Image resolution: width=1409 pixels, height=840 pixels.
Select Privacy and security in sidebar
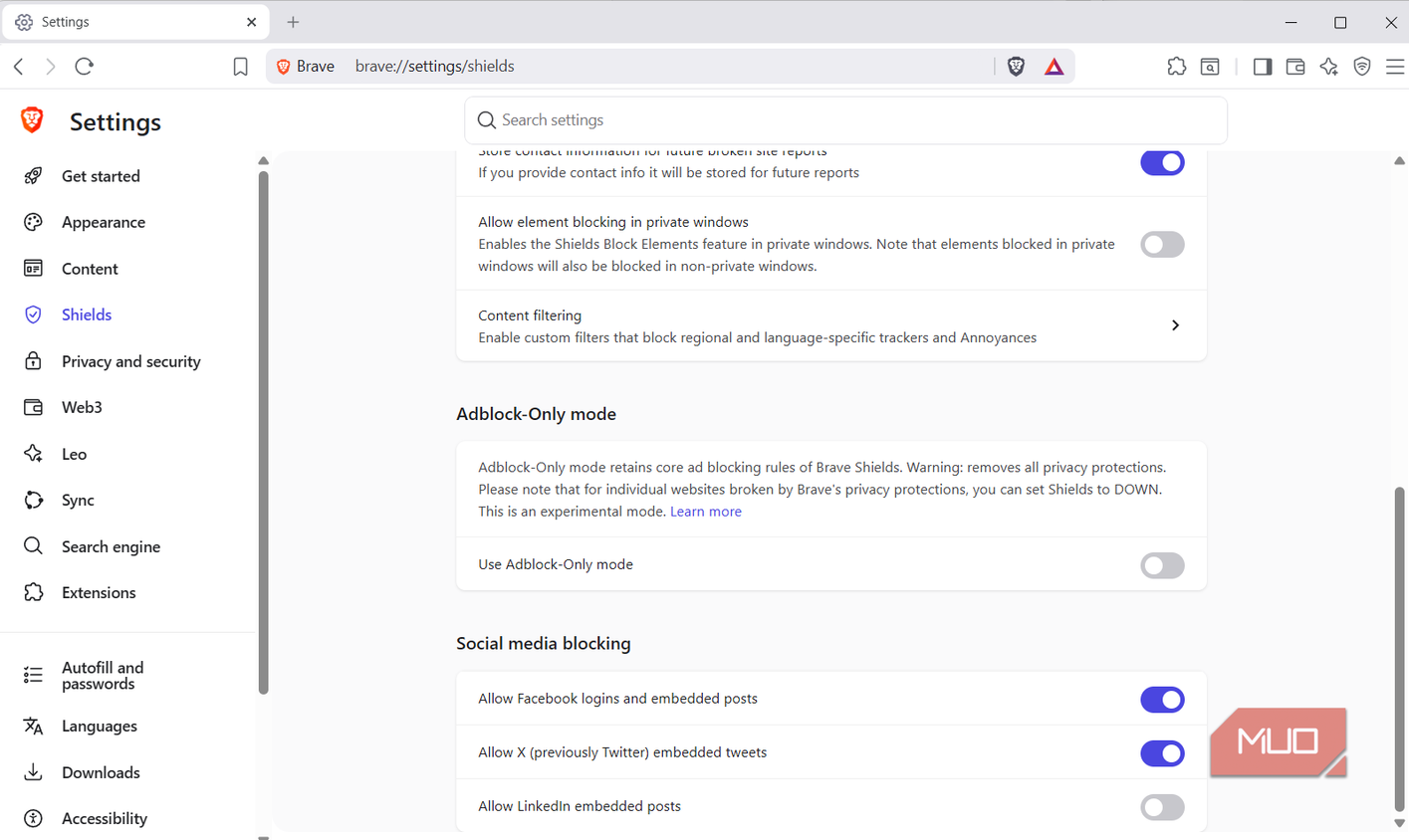point(130,361)
